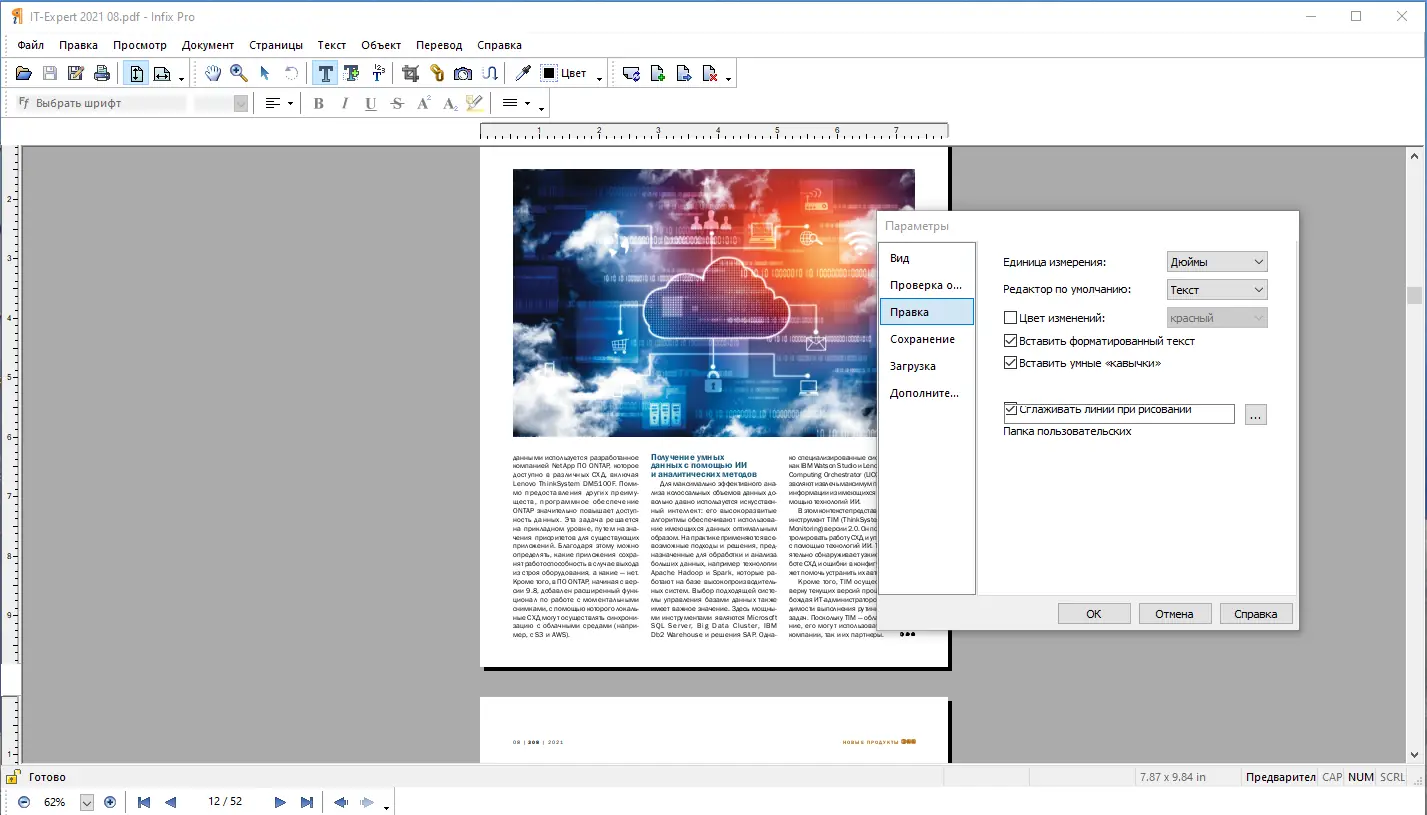Select the Вид settings category
The height and width of the screenshot is (815, 1427).
click(x=927, y=258)
